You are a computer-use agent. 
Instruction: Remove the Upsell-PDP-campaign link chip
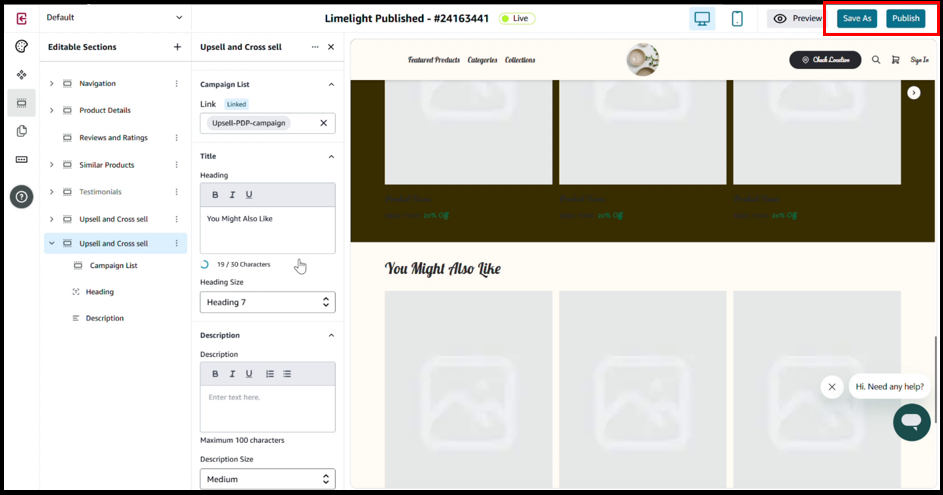(x=323, y=123)
